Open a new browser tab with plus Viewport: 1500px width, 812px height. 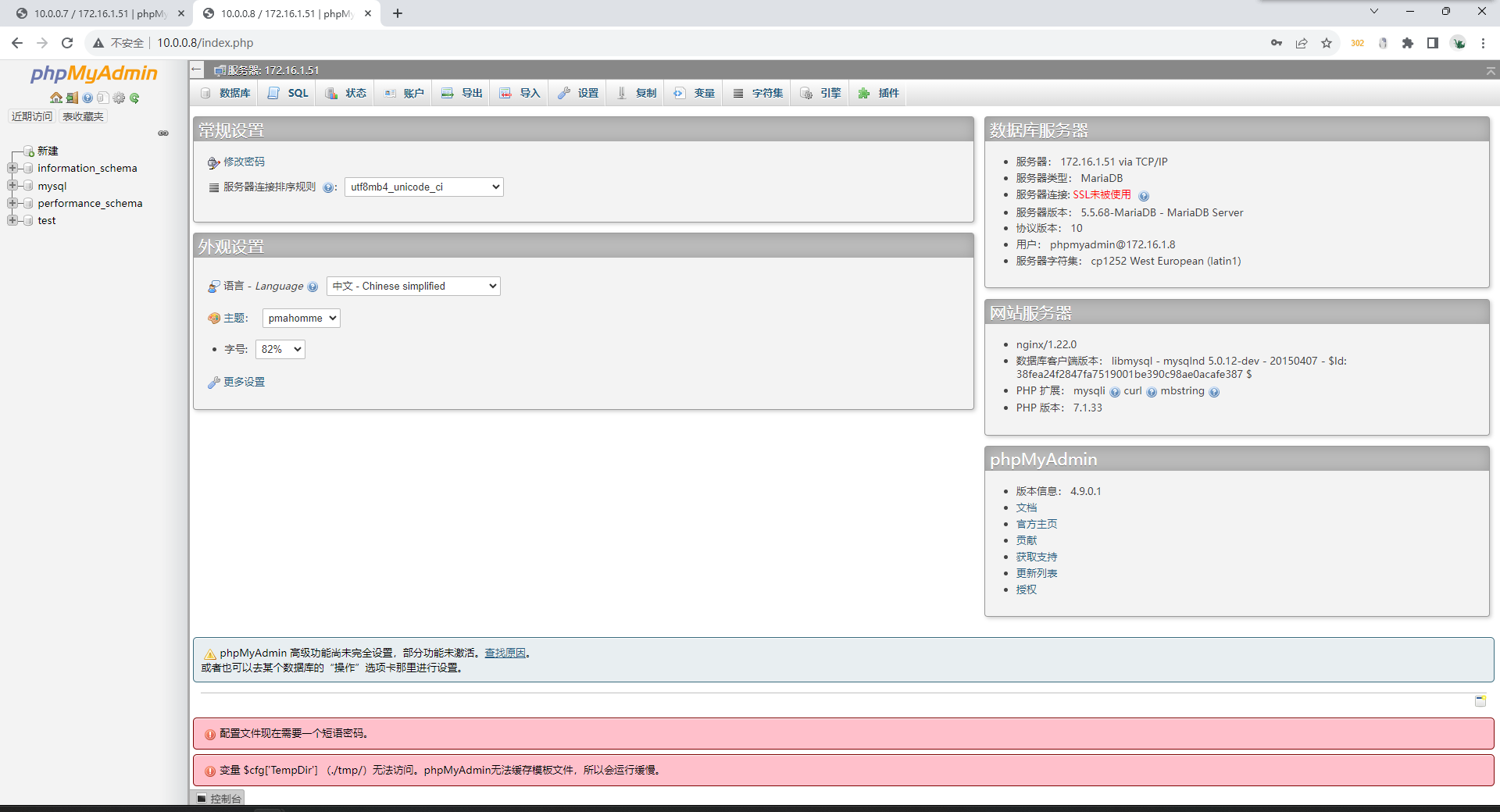(x=398, y=13)
